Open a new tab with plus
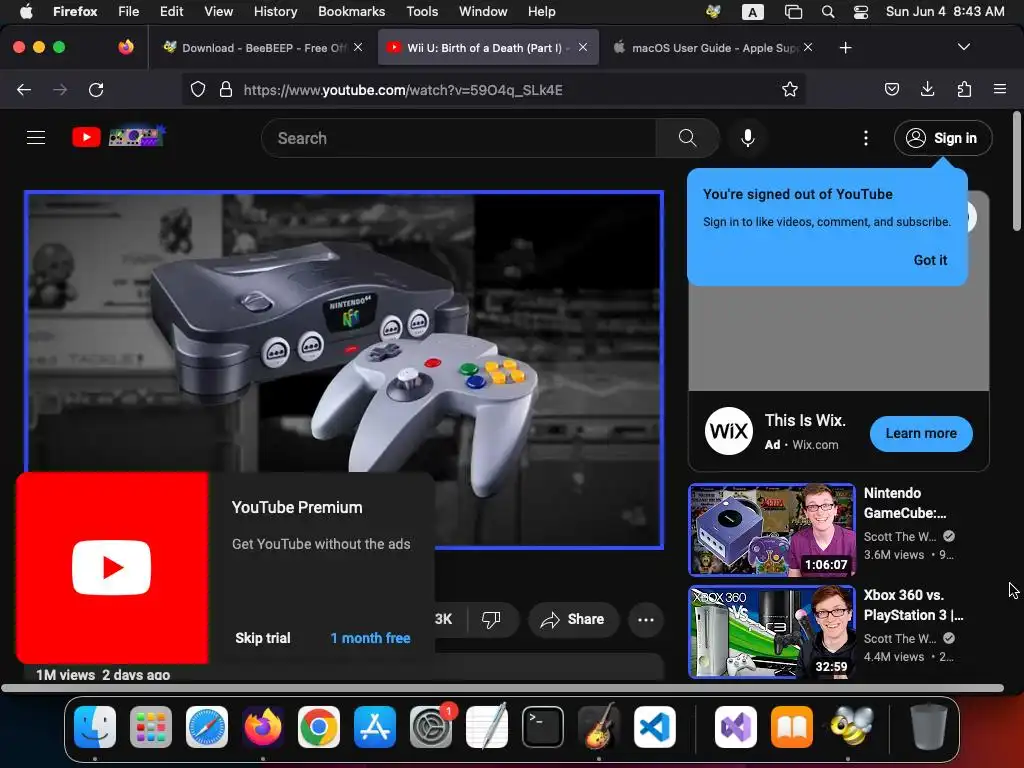This screenshot has height=768, width=1024. (x=845, y=48)
